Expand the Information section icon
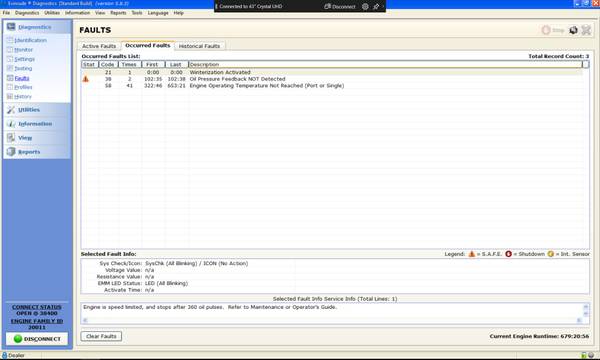Viewport: 600px width, 360px height. point(11,124)
